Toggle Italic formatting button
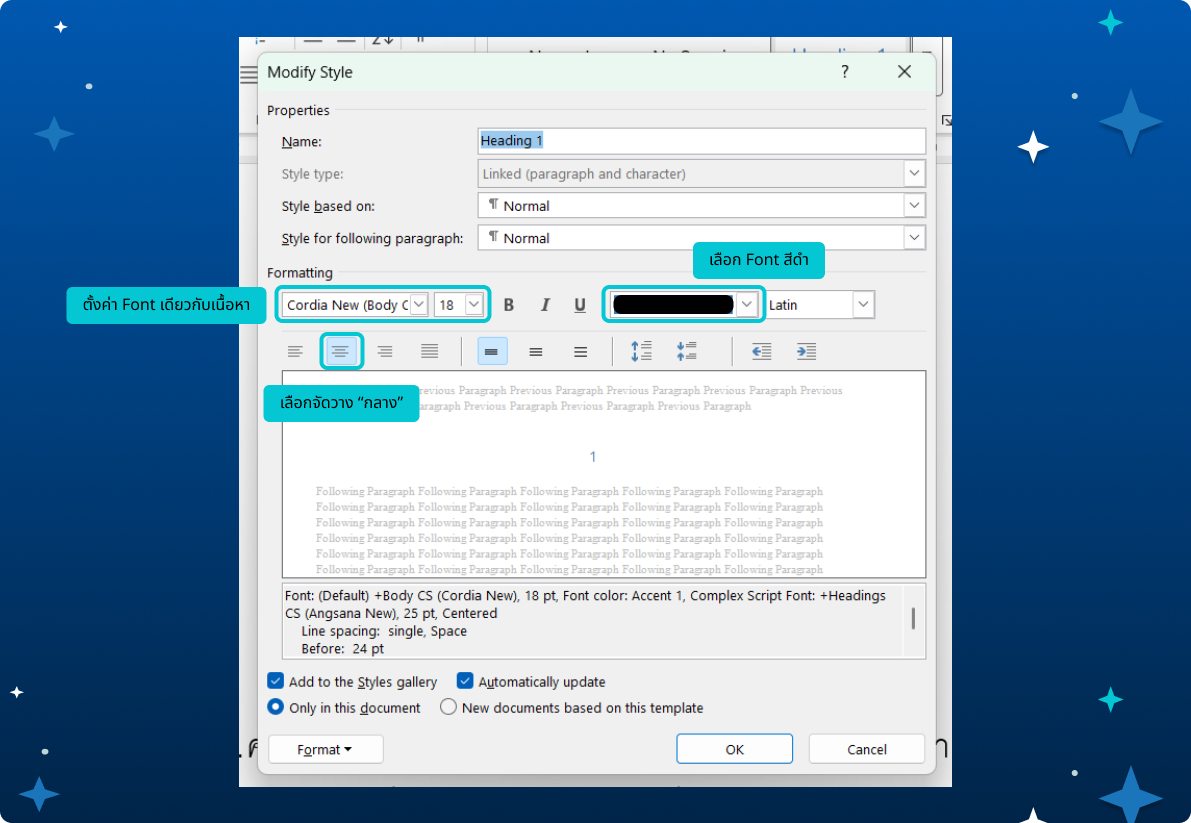Screen dimensions: 1191x823 [545, 305]
